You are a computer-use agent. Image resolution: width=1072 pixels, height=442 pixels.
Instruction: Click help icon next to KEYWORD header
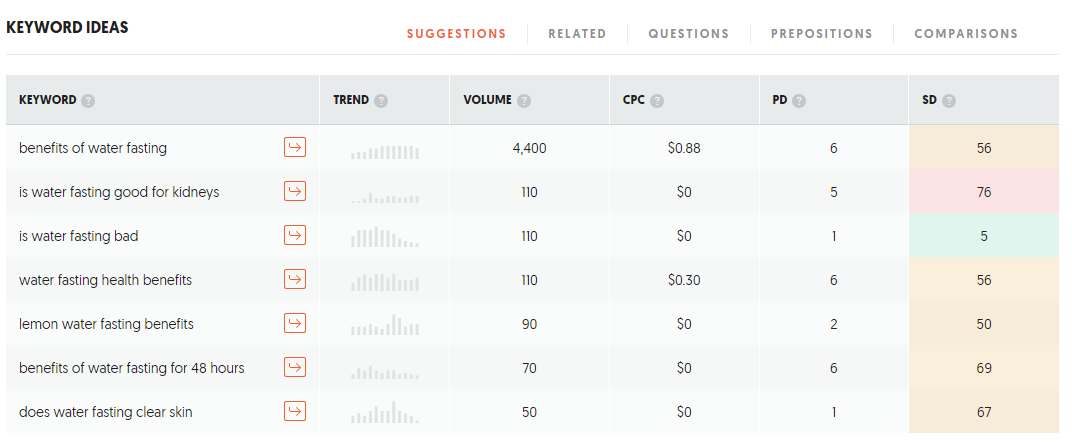[88, 100]
